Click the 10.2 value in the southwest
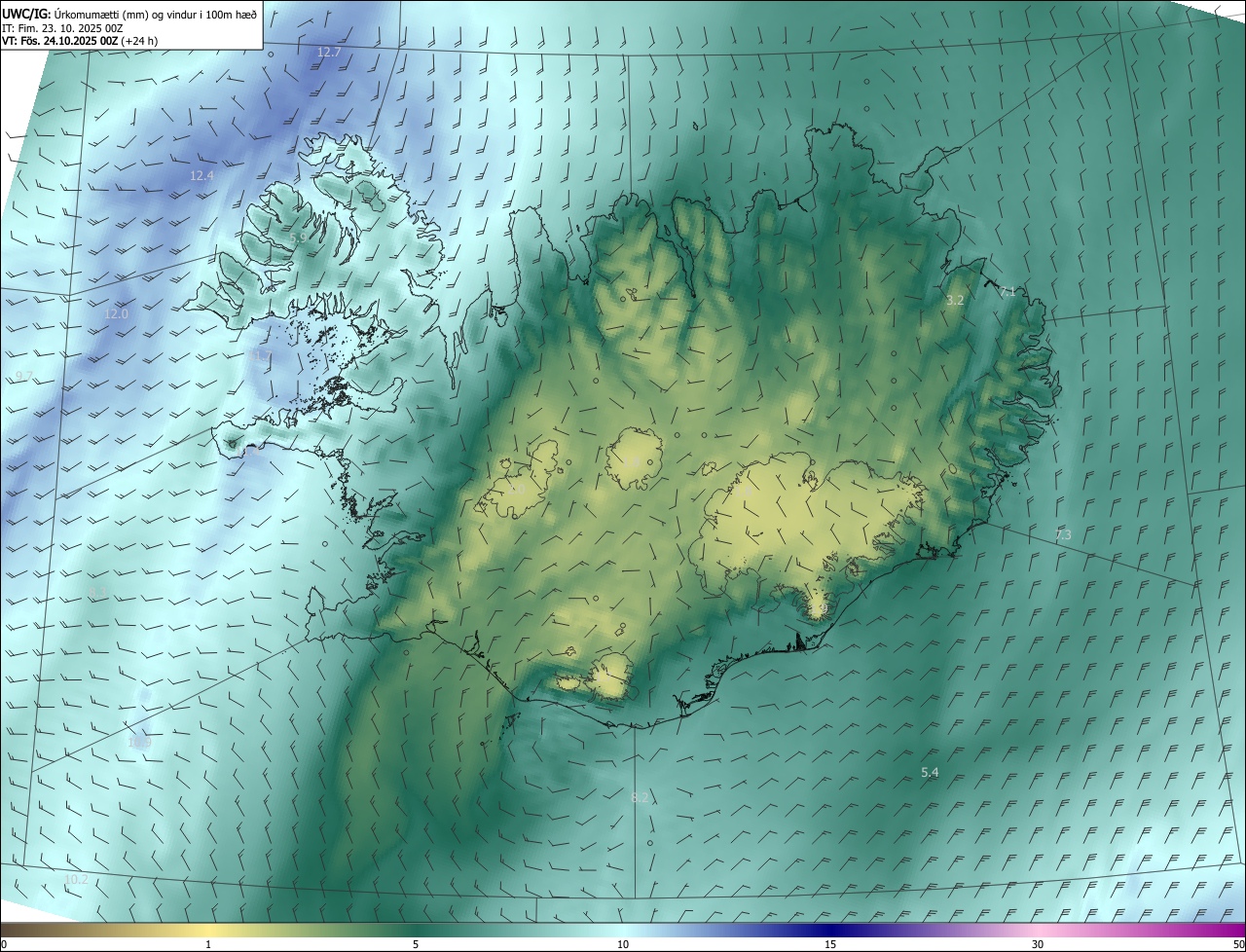Viewport: 1246px width, 952px height. (76, 880)
